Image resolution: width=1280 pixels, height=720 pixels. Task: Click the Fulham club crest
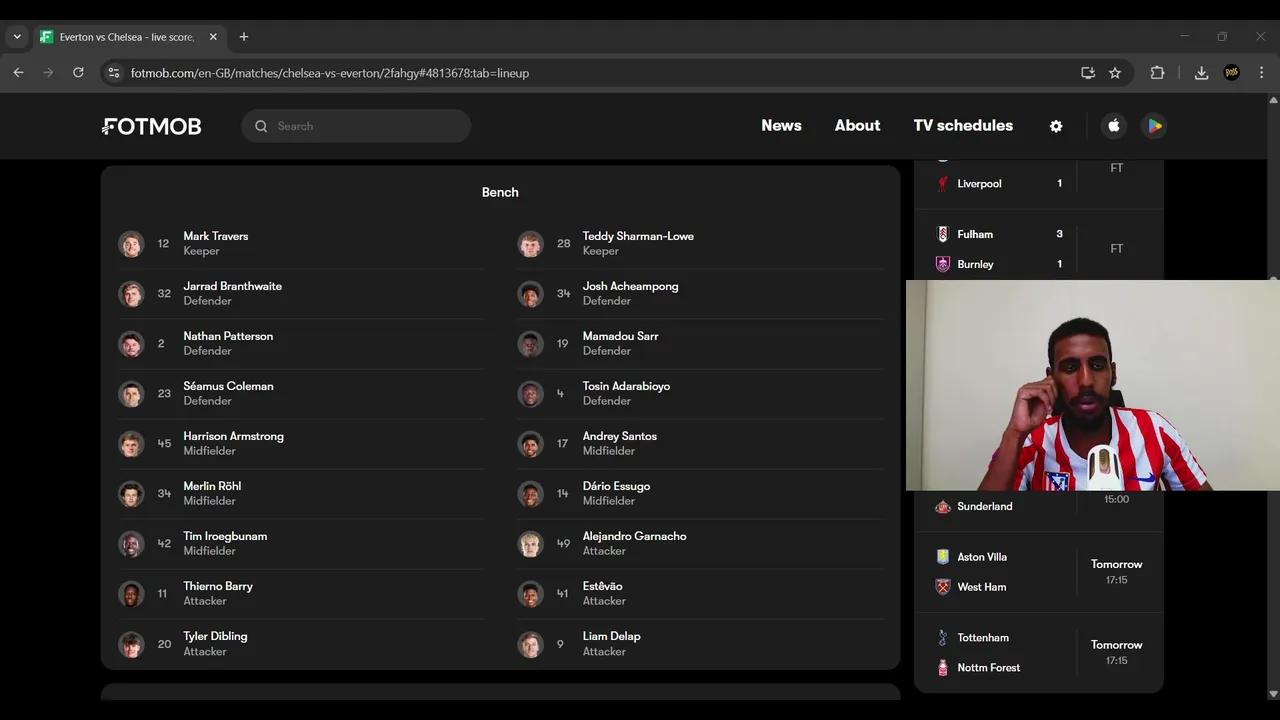(942, 234)
